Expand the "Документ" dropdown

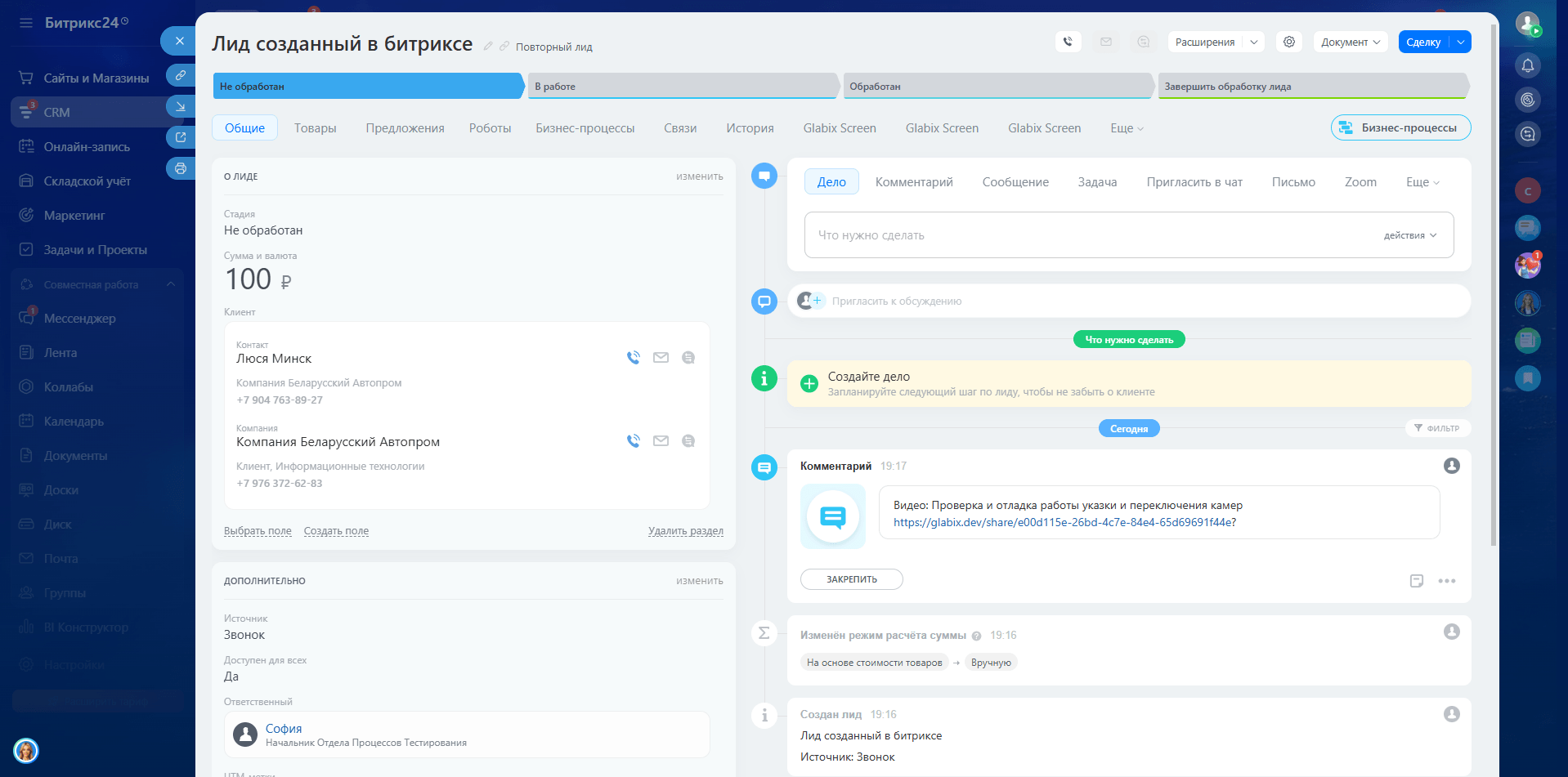click(x=1351, y=42)
